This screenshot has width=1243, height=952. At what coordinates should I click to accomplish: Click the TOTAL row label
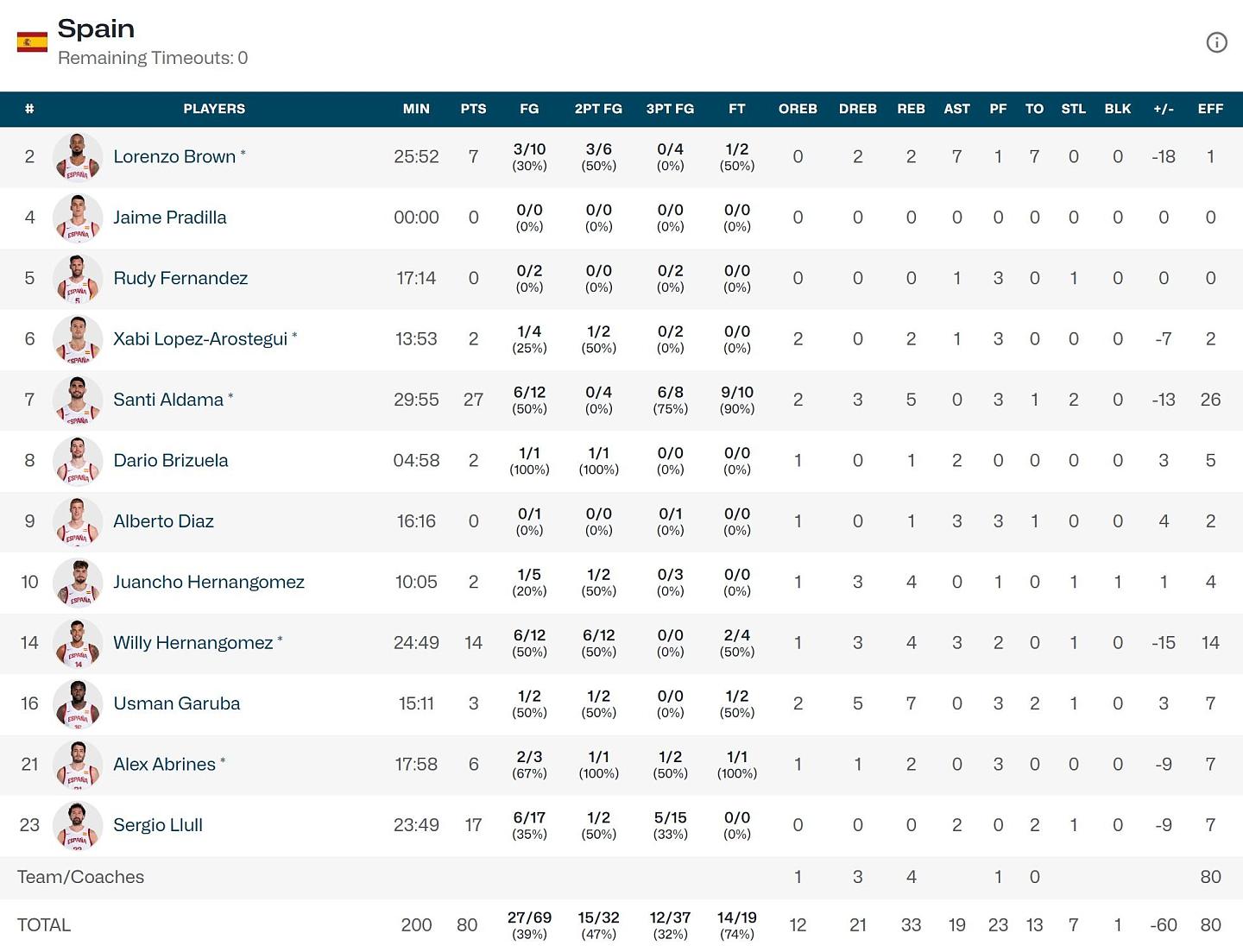tap(44, 925)
